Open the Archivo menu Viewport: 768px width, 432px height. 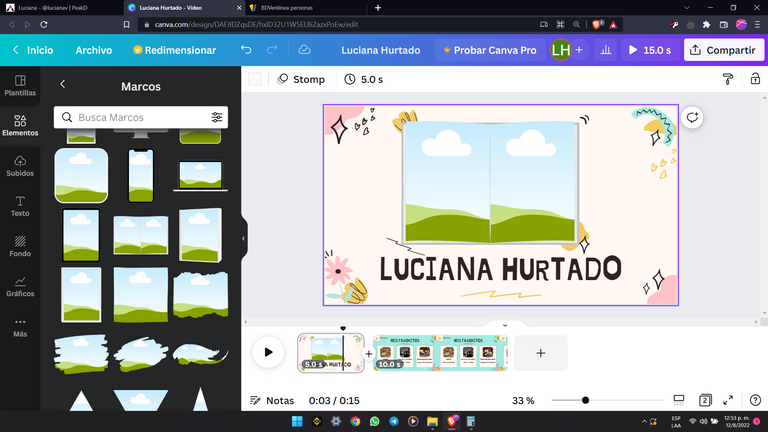[94, 50]
